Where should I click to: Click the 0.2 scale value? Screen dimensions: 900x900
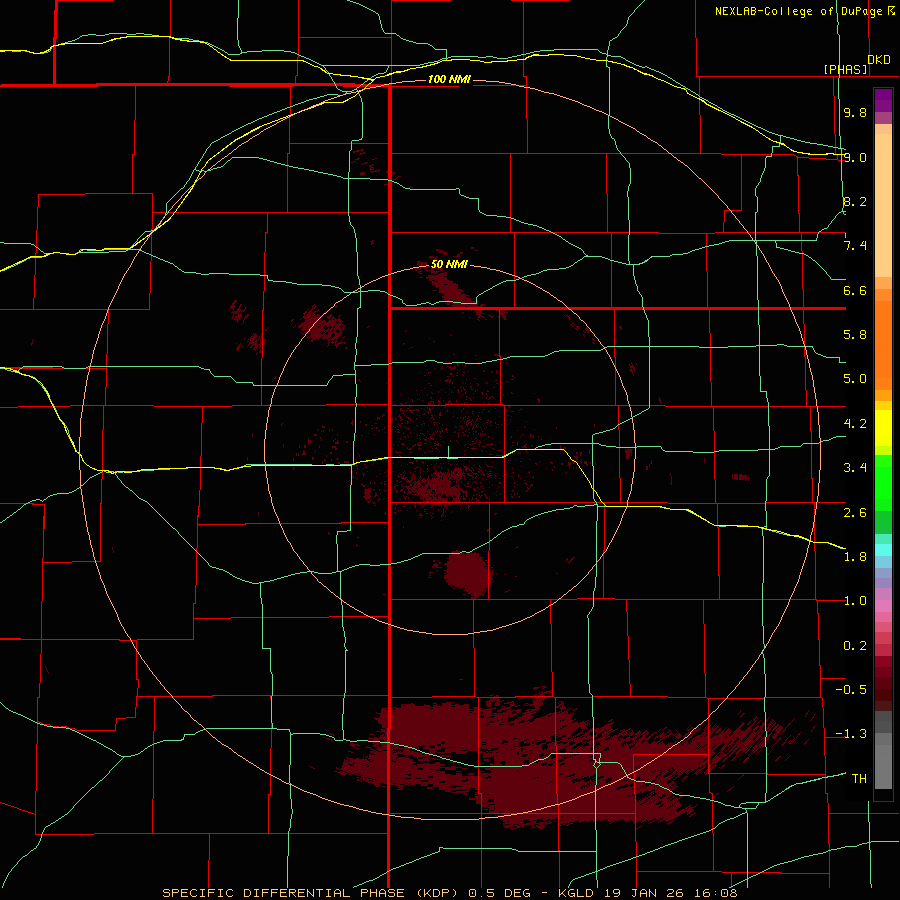click(855, 646)
